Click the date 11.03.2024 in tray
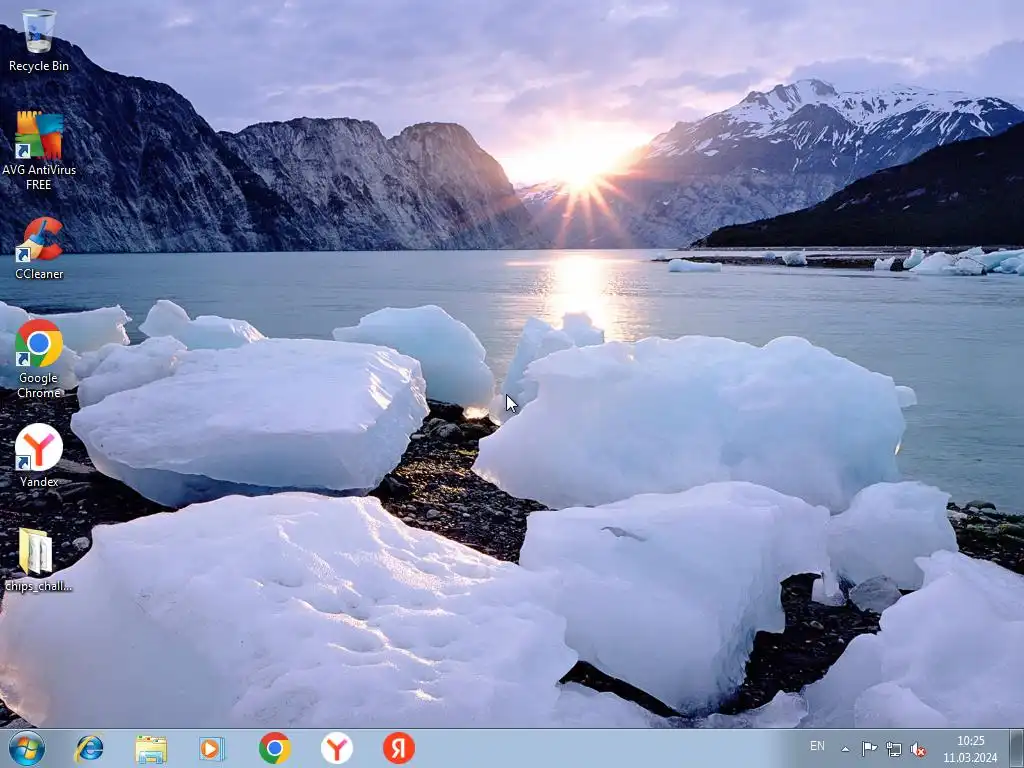This screenshot has height=768, width=1024. click(970, 758)
